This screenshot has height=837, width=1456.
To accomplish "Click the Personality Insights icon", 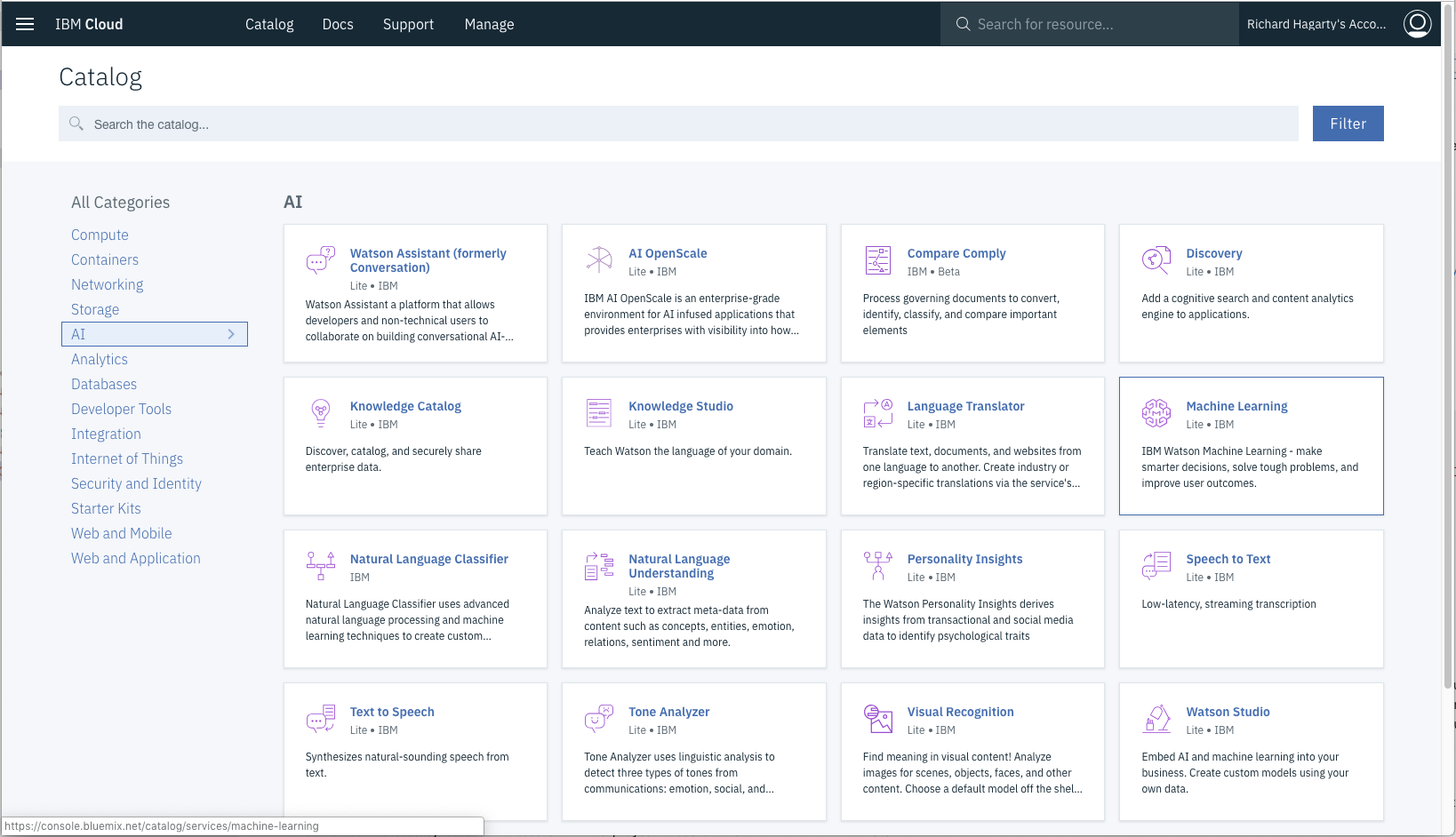I will (x=878, y=566).
